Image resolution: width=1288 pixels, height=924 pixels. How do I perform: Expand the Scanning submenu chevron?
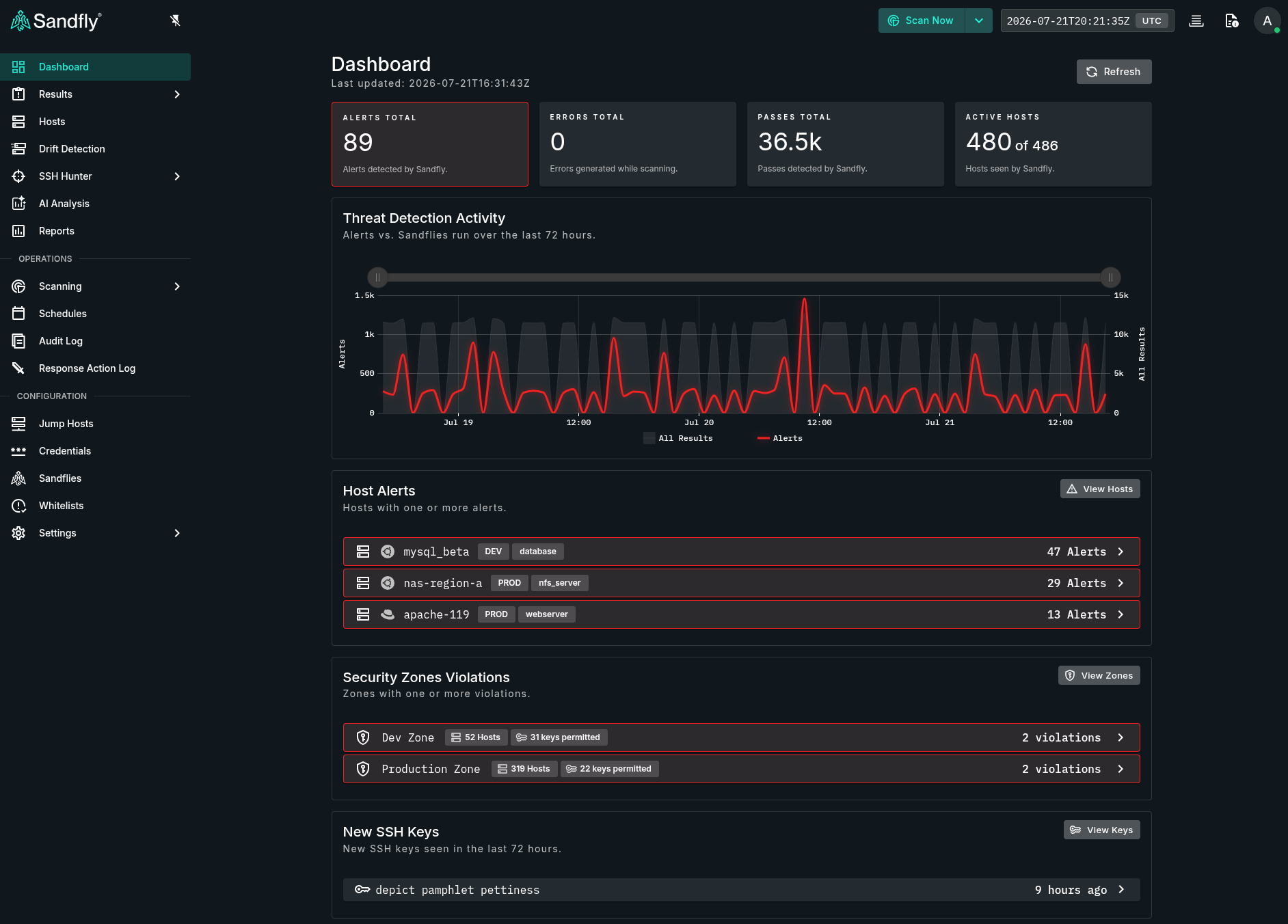pos(177,286)
